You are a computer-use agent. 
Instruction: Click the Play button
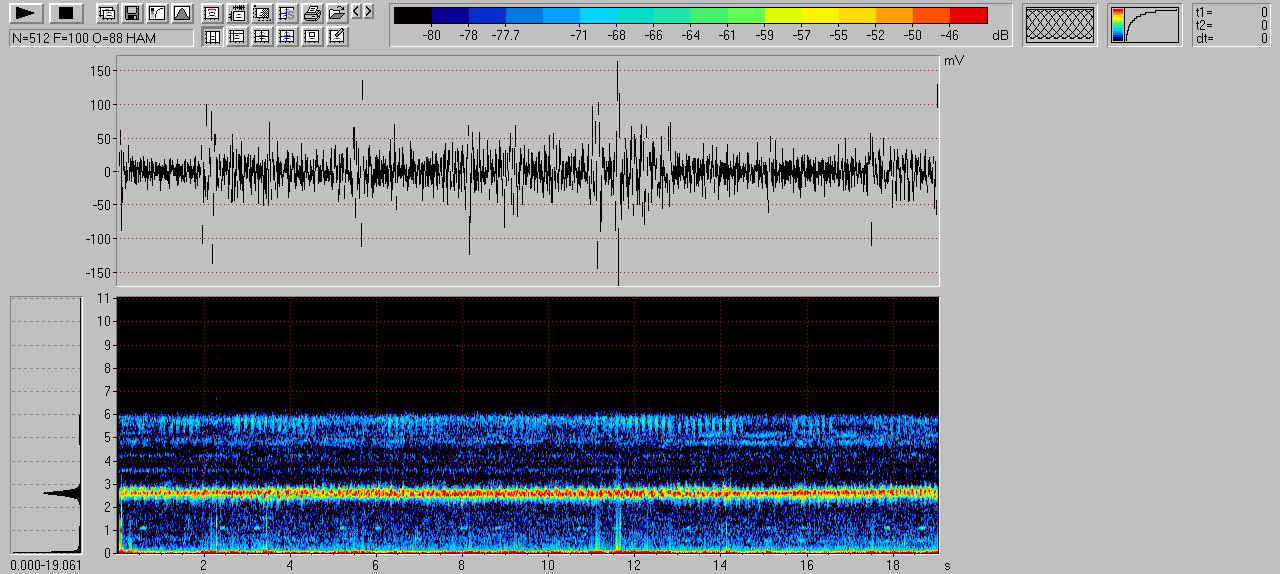pyautogui.click(x=26, y=13)
